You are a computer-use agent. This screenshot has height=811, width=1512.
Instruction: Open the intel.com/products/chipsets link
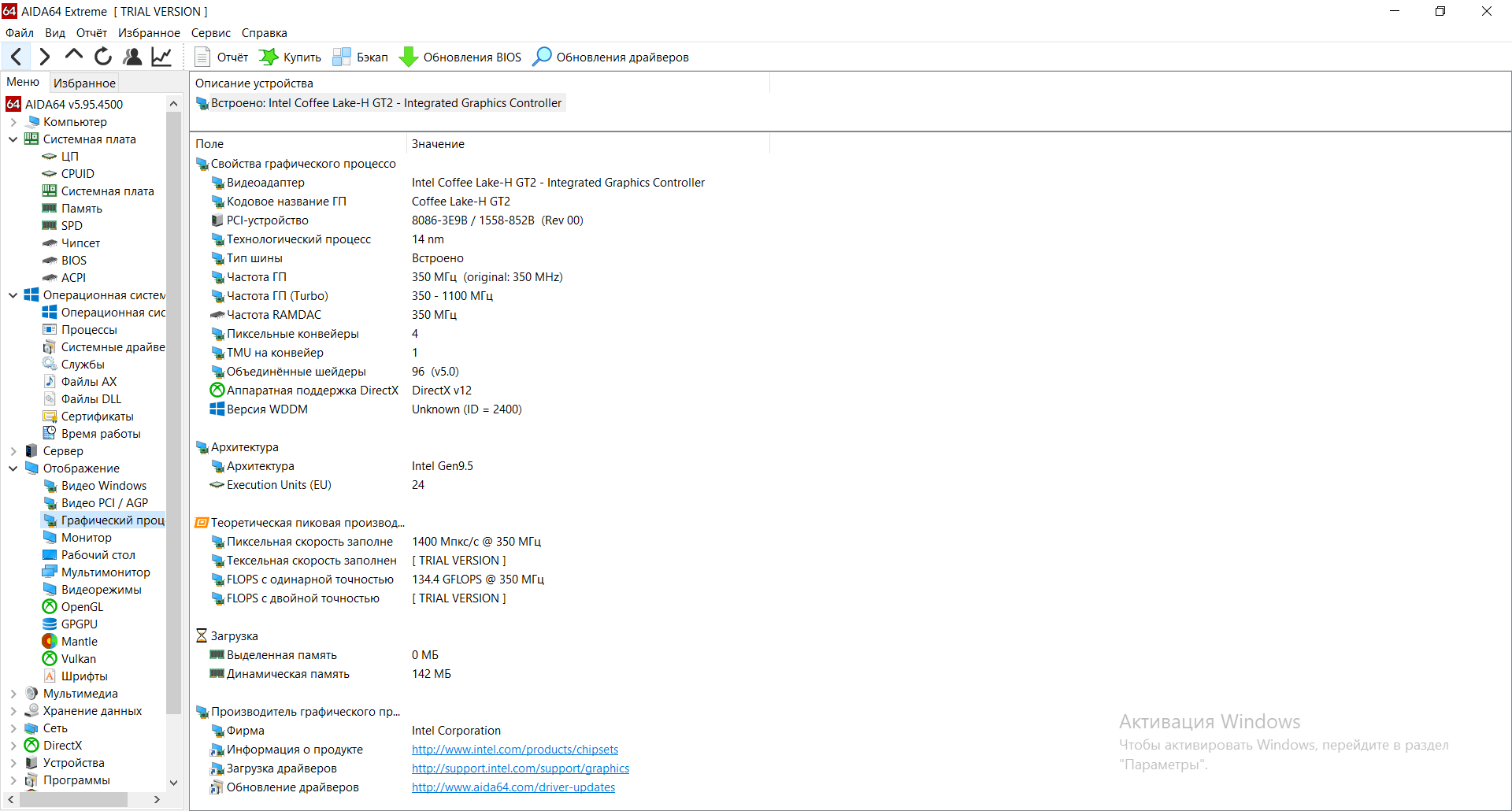point(515,750)
